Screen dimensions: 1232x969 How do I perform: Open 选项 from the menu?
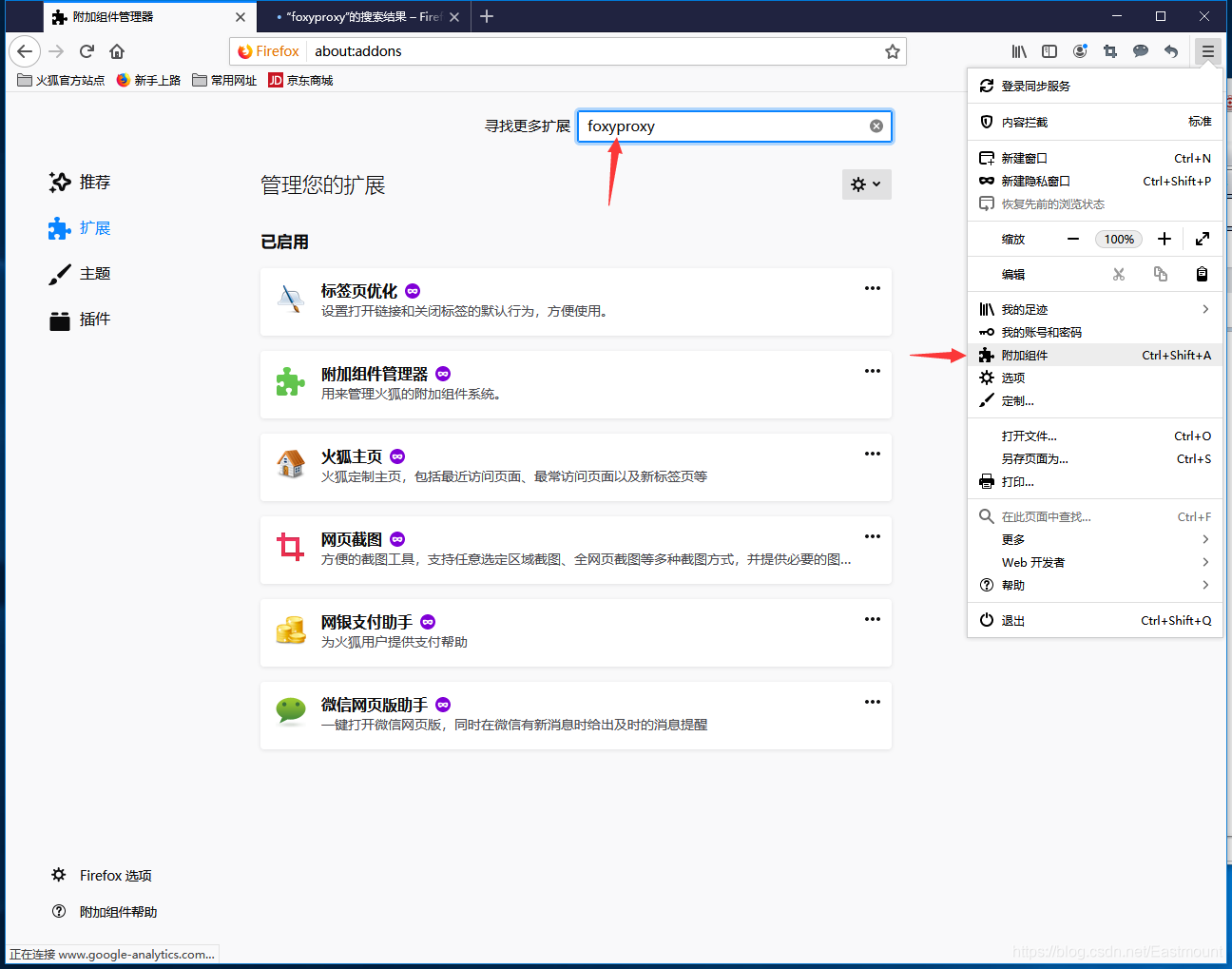pos(1095,378)
